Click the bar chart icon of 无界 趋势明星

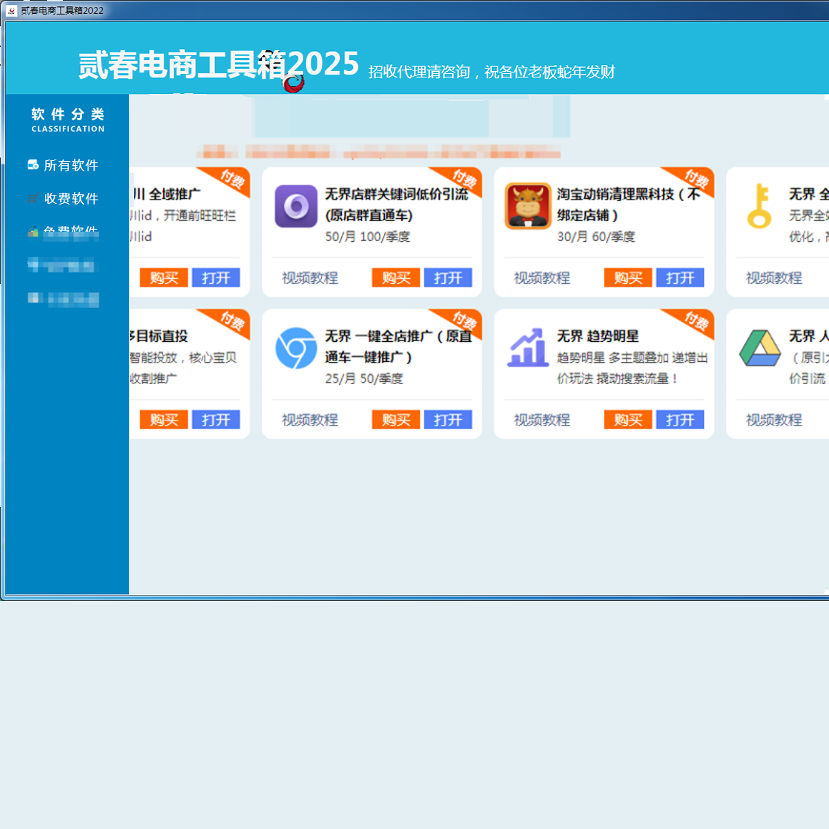click(528, 347)
